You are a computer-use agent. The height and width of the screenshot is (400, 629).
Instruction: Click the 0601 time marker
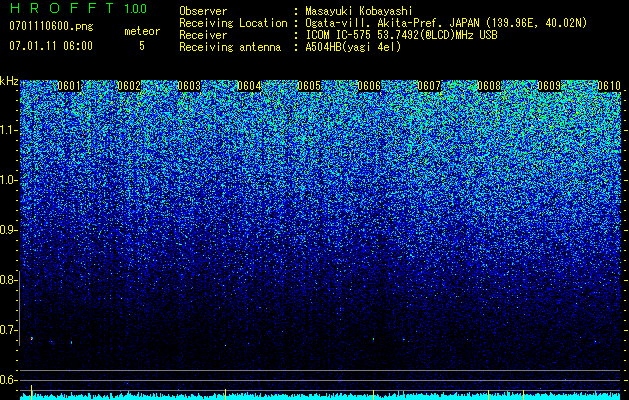click(x=69, y=86)
